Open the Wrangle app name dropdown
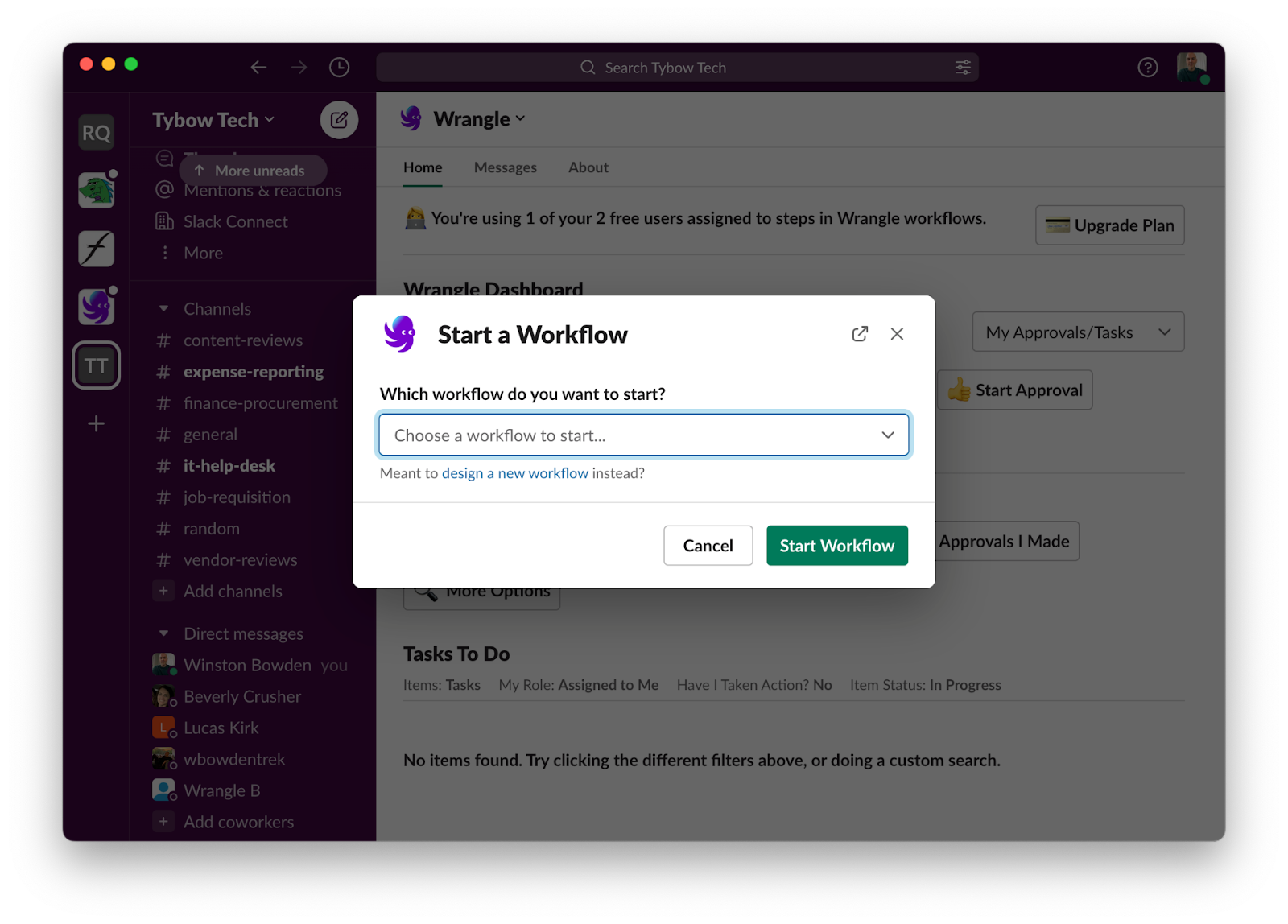Viewport: 1288px width, 924px height. (x=479, y=119)
